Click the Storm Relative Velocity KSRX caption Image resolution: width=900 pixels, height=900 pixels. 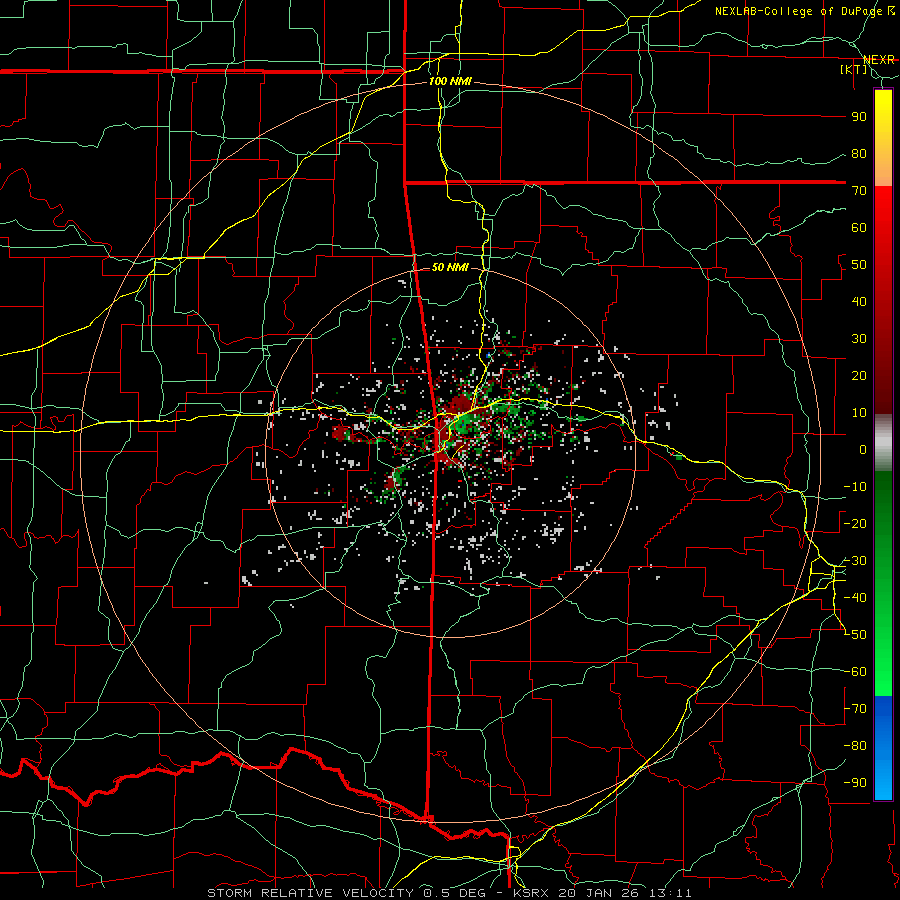(449, 893)
